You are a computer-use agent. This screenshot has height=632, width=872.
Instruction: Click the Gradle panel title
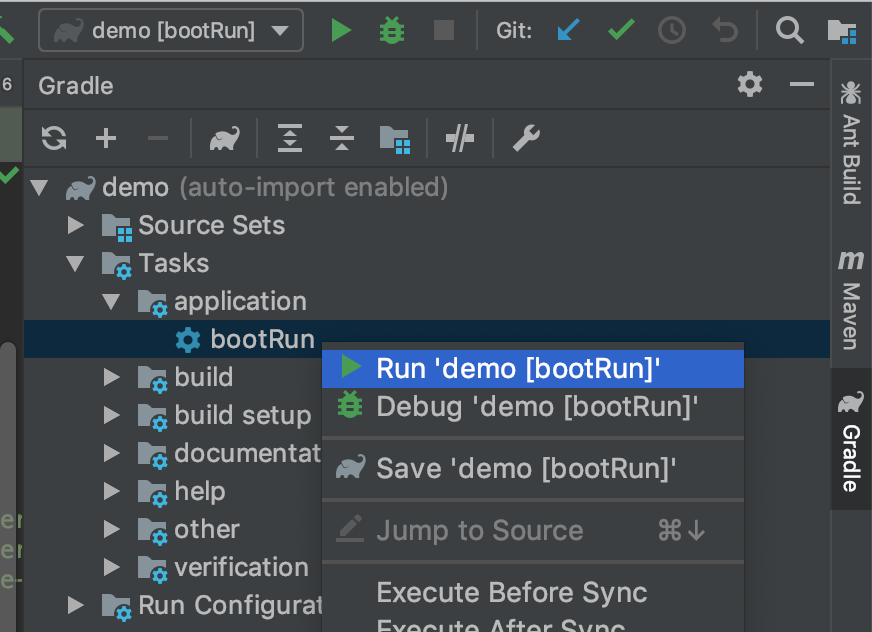[x=76, y=86]
